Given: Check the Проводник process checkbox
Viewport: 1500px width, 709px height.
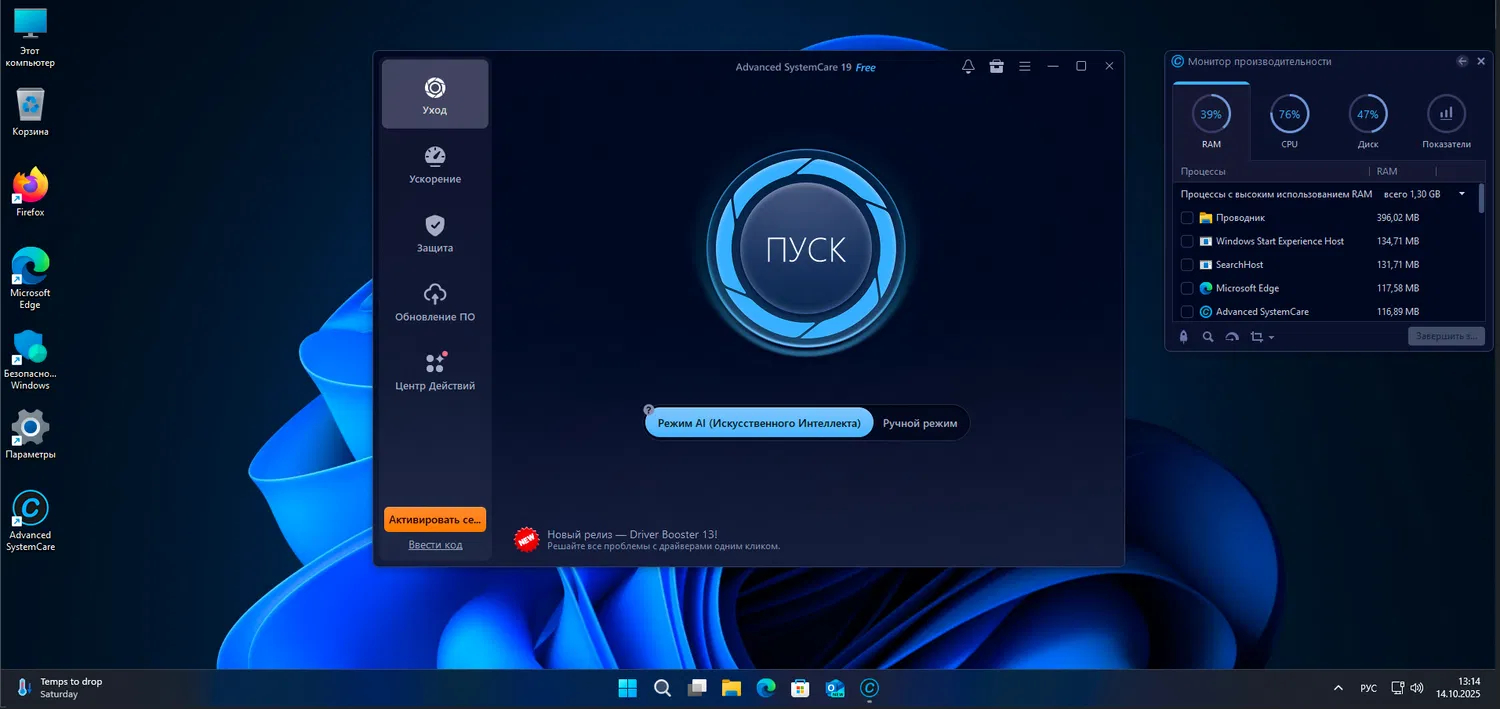Looking at the screenshot, I should pyautogui.click(x=1187, y=218).
